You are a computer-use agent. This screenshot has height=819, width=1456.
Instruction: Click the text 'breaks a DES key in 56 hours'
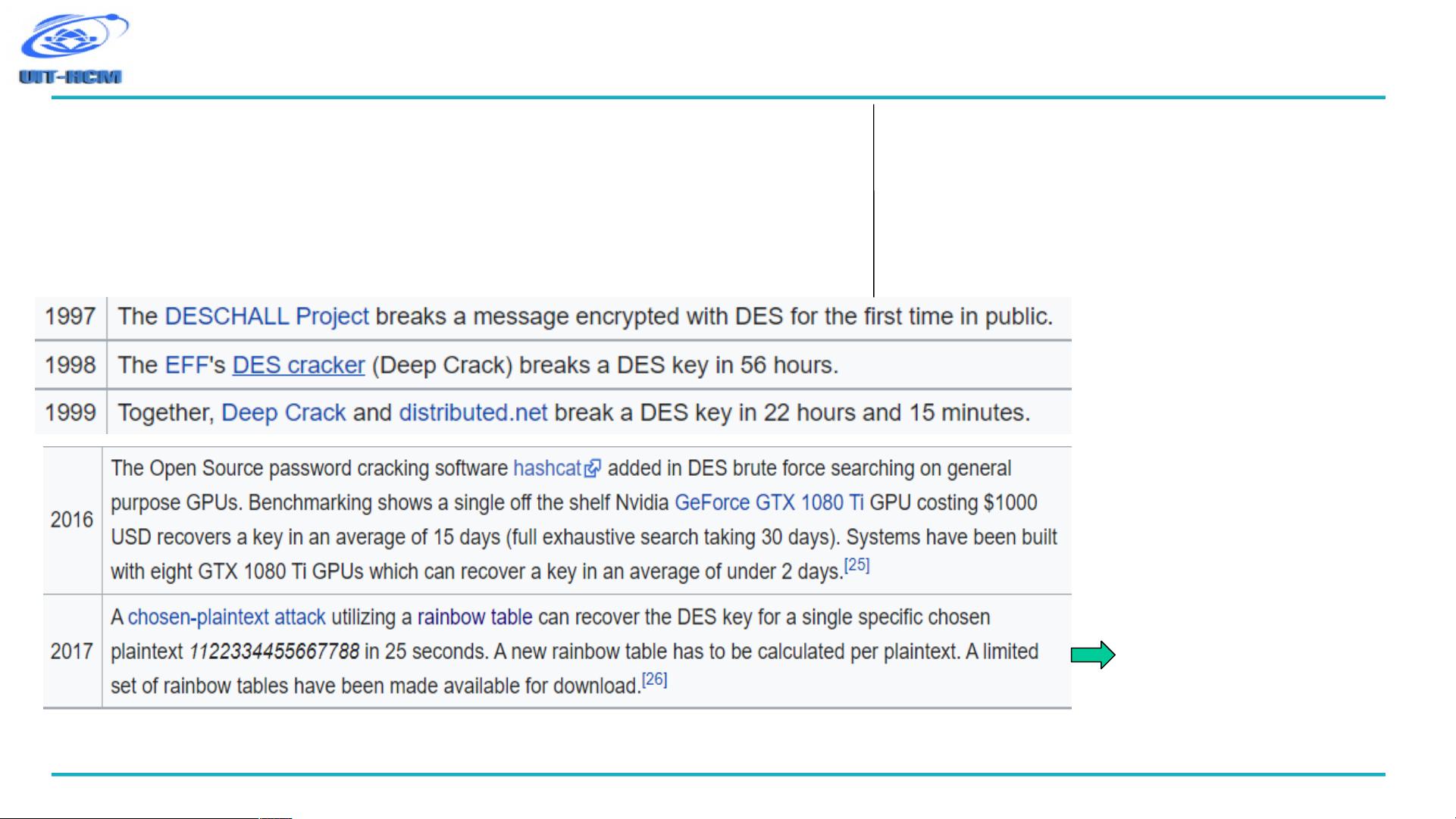676,365
